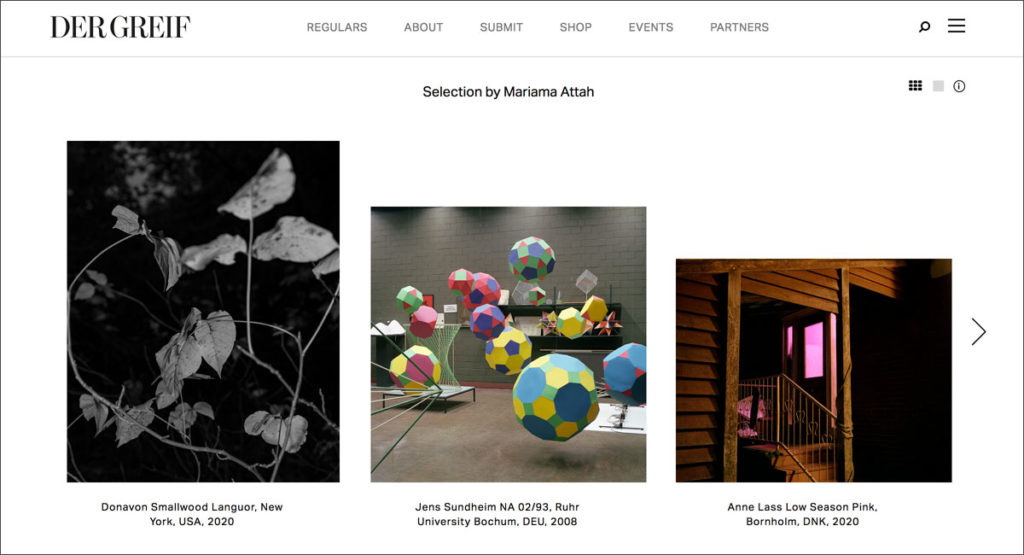Open the REGULARS menu item
1024x555 pixels.
(337, 27)
